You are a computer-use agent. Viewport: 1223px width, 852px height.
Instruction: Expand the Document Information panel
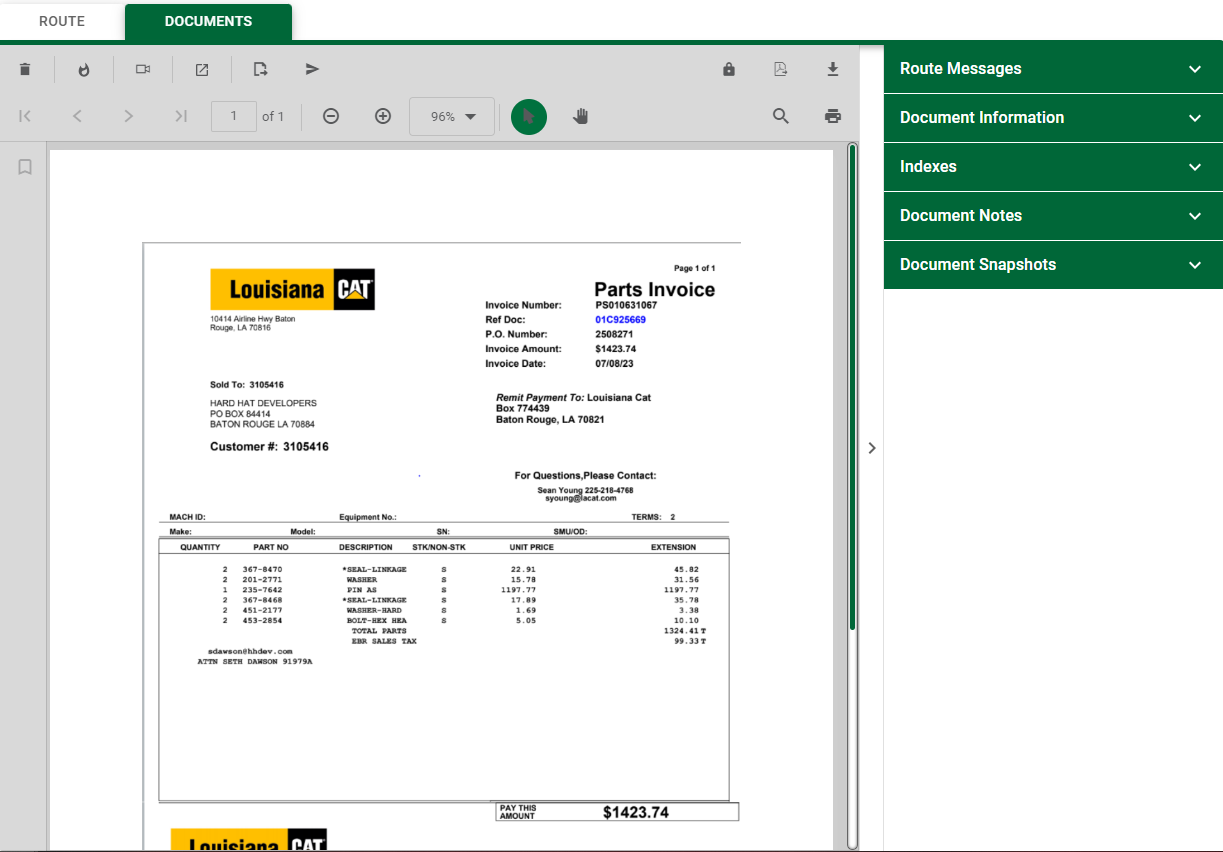coord(1053,118)
